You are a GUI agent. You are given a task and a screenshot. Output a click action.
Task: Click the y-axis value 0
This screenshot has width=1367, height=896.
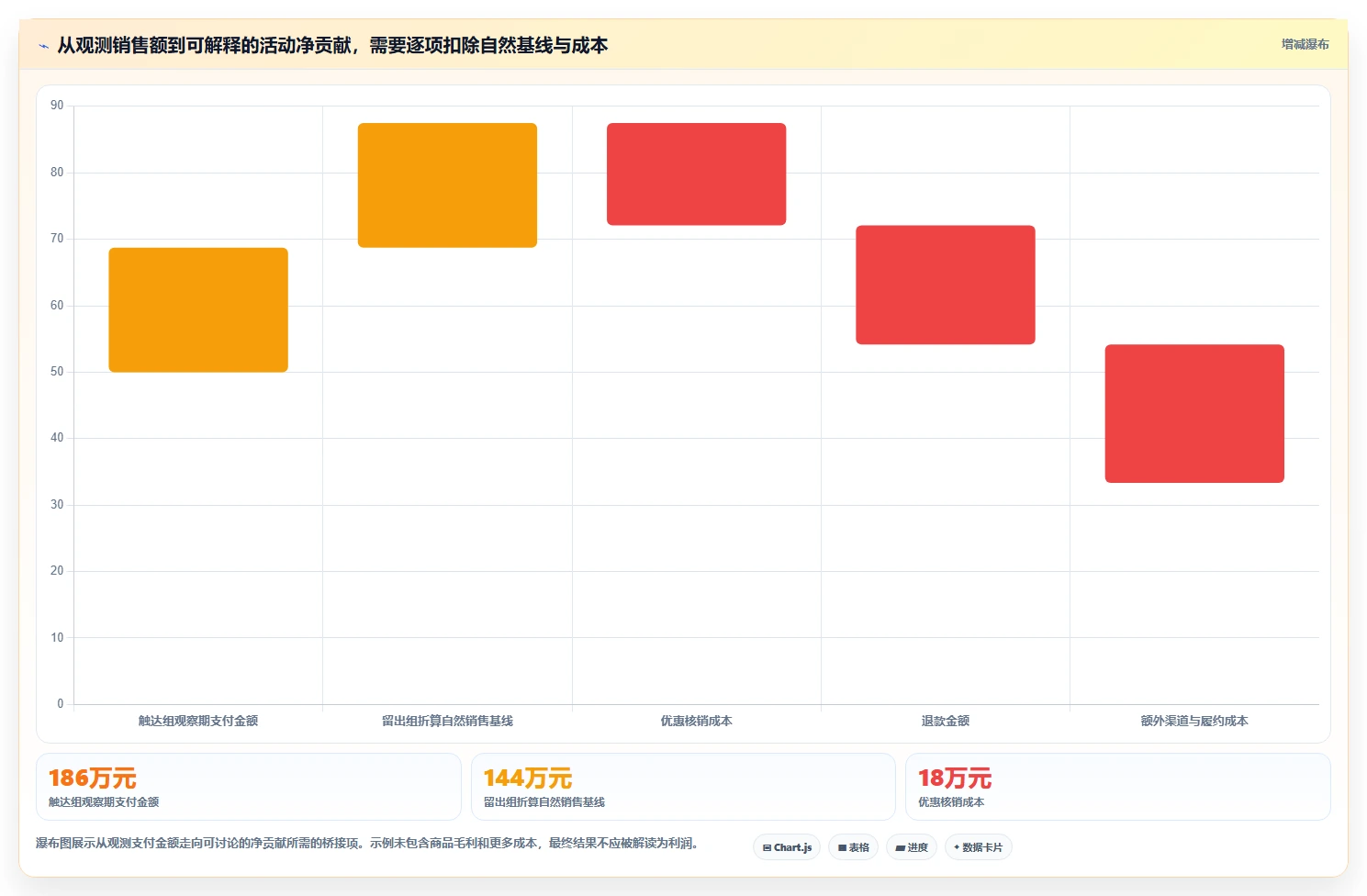click(x=61, y=704)
